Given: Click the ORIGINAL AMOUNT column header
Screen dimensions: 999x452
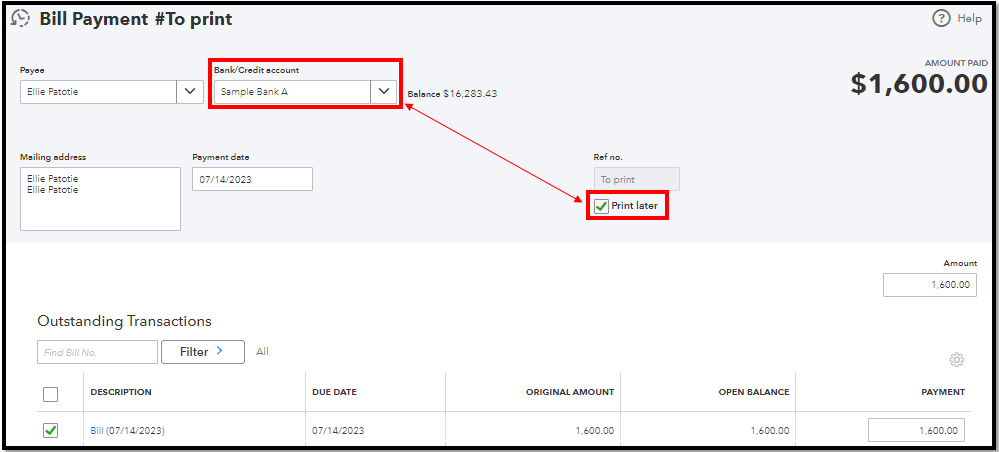Looking at the screenshot, I should click(x=570, y=392).
